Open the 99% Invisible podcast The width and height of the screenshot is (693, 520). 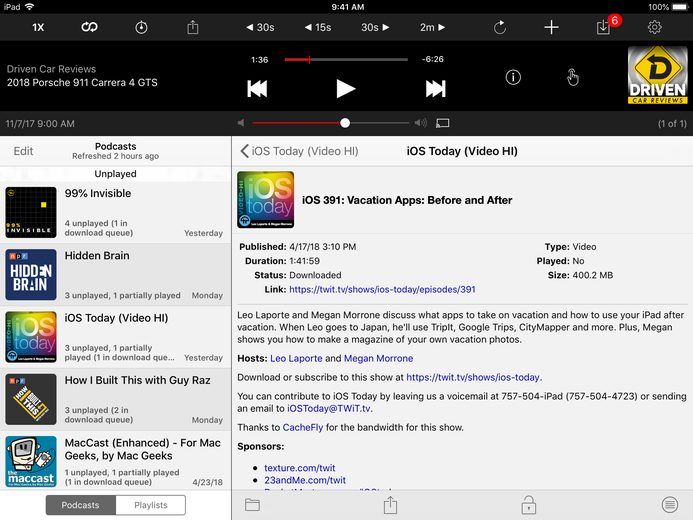(115, 213)
